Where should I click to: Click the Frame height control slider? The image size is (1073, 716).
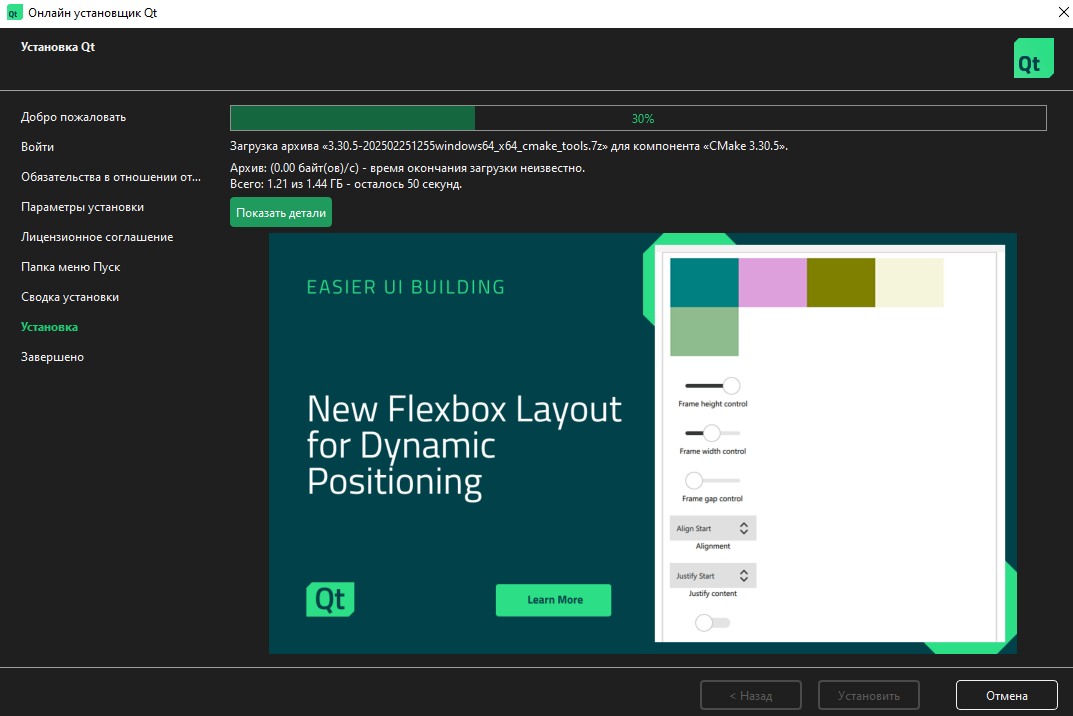point(712,386)
